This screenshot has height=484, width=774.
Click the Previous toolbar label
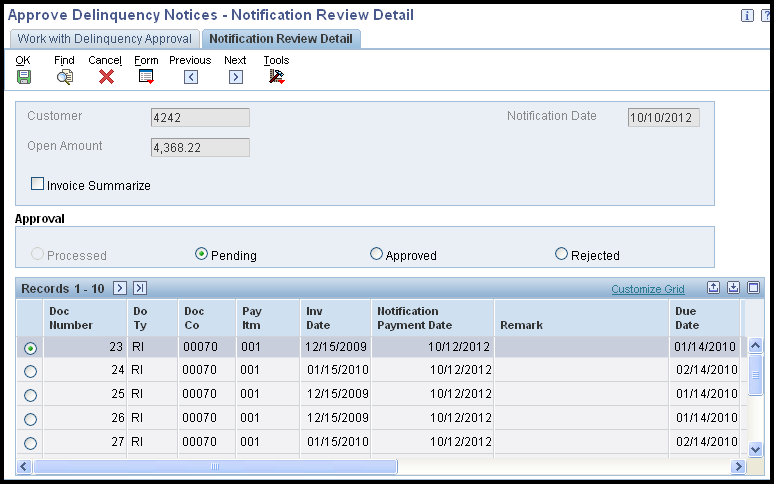(190, 60)
